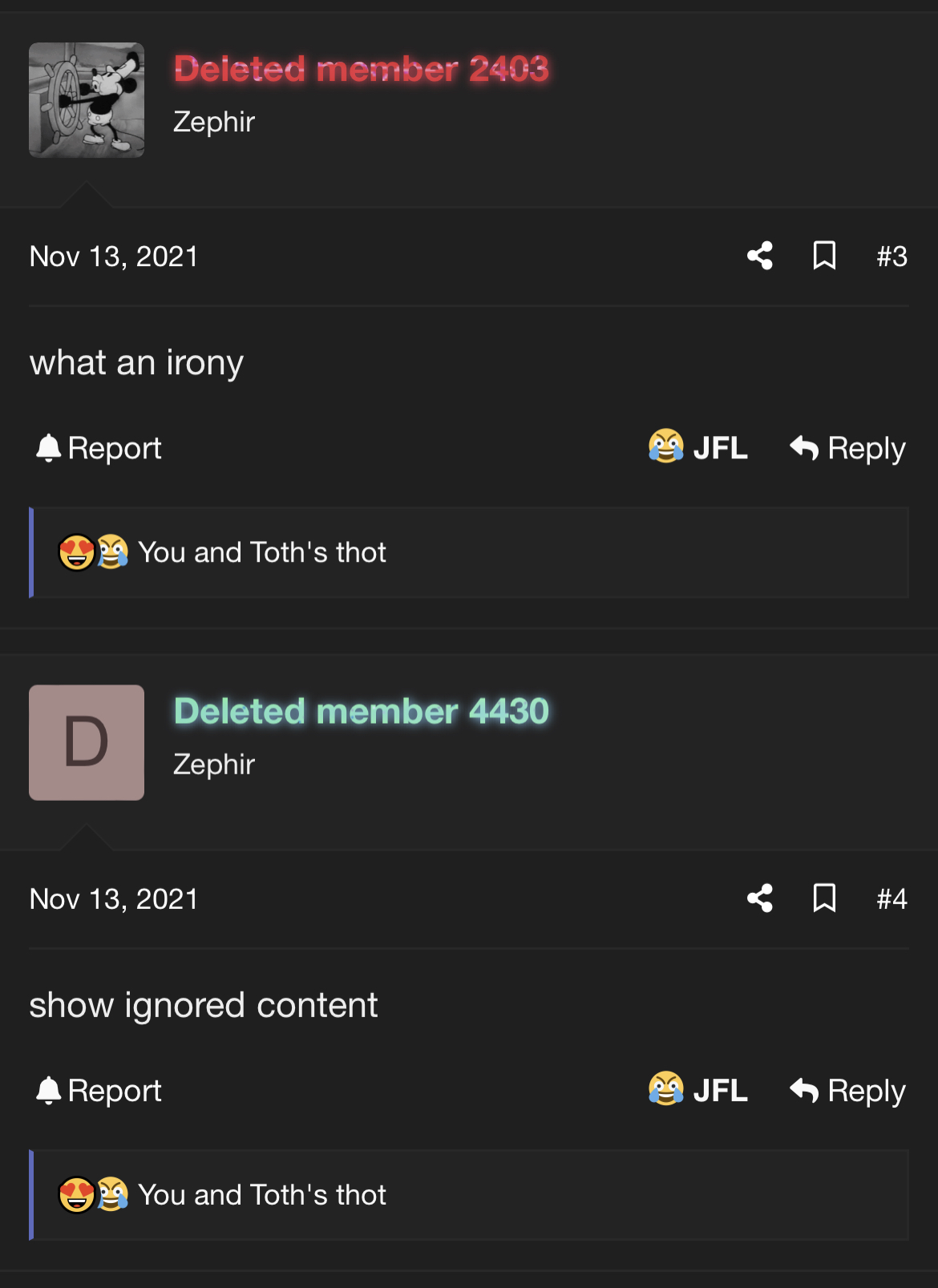Bookmark post #3

point(824,256)
